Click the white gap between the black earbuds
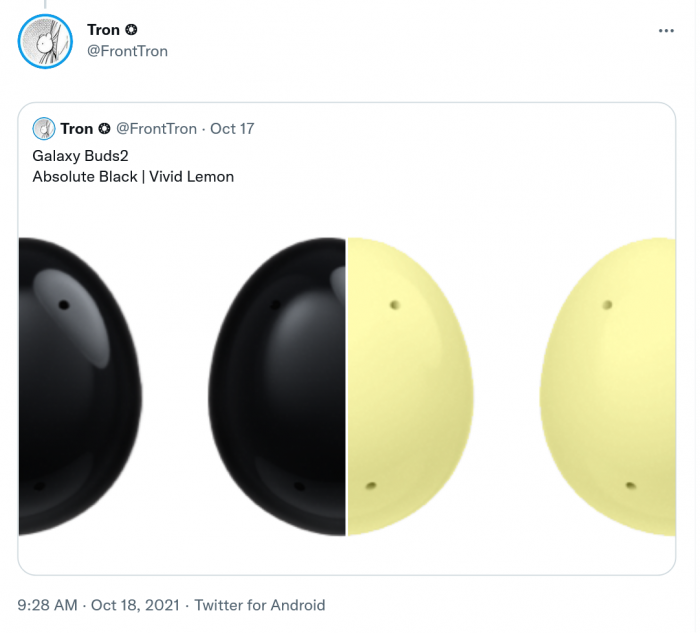This screenshot has width=700, height=633. (x=180, y=385)
